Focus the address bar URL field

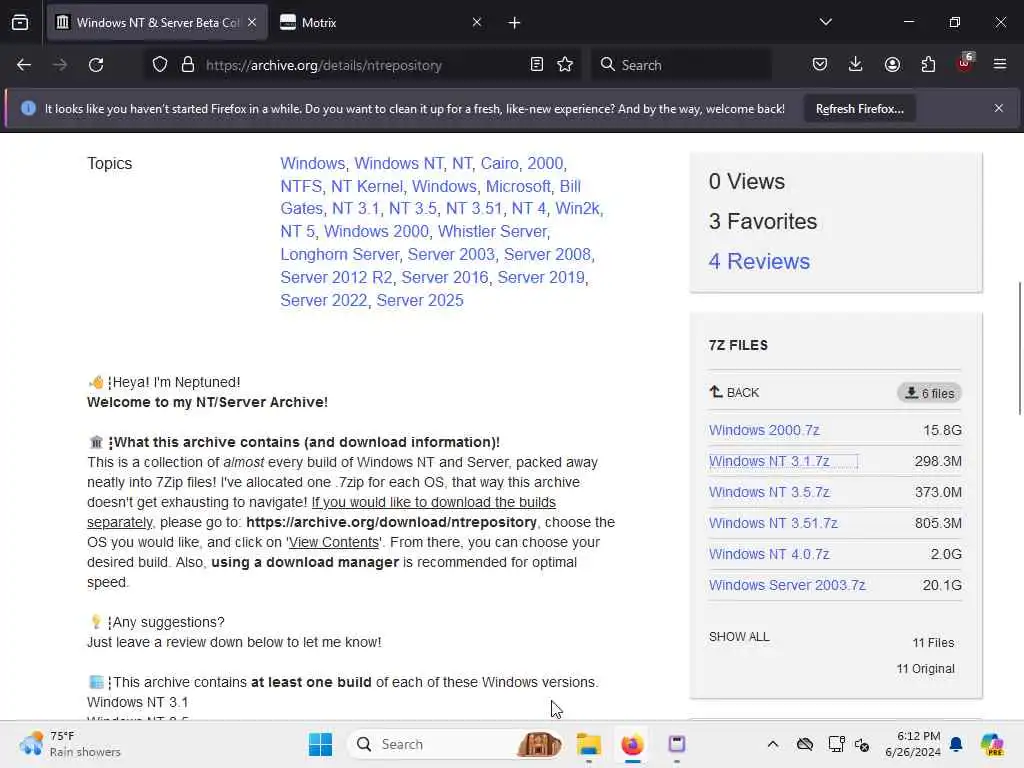(362, 65)
